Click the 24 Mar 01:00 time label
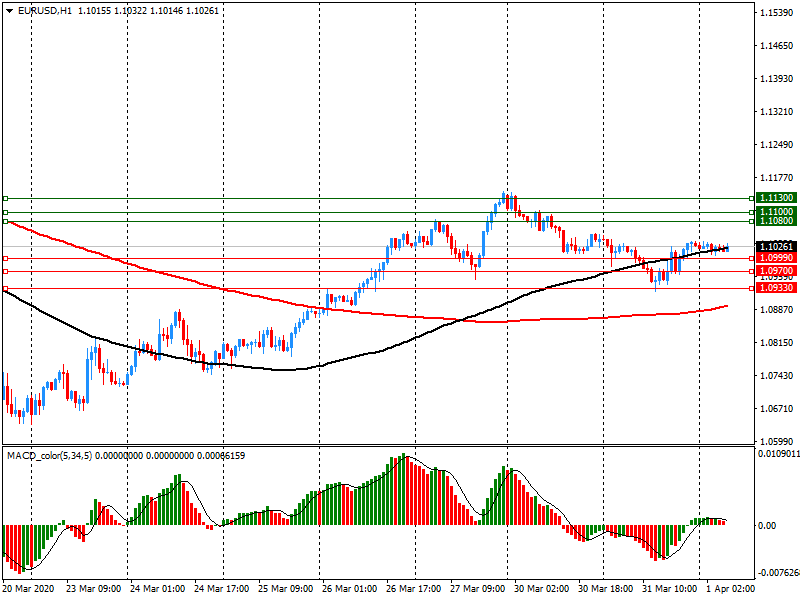This screenshot has height=600, width=800. point(157,589)
